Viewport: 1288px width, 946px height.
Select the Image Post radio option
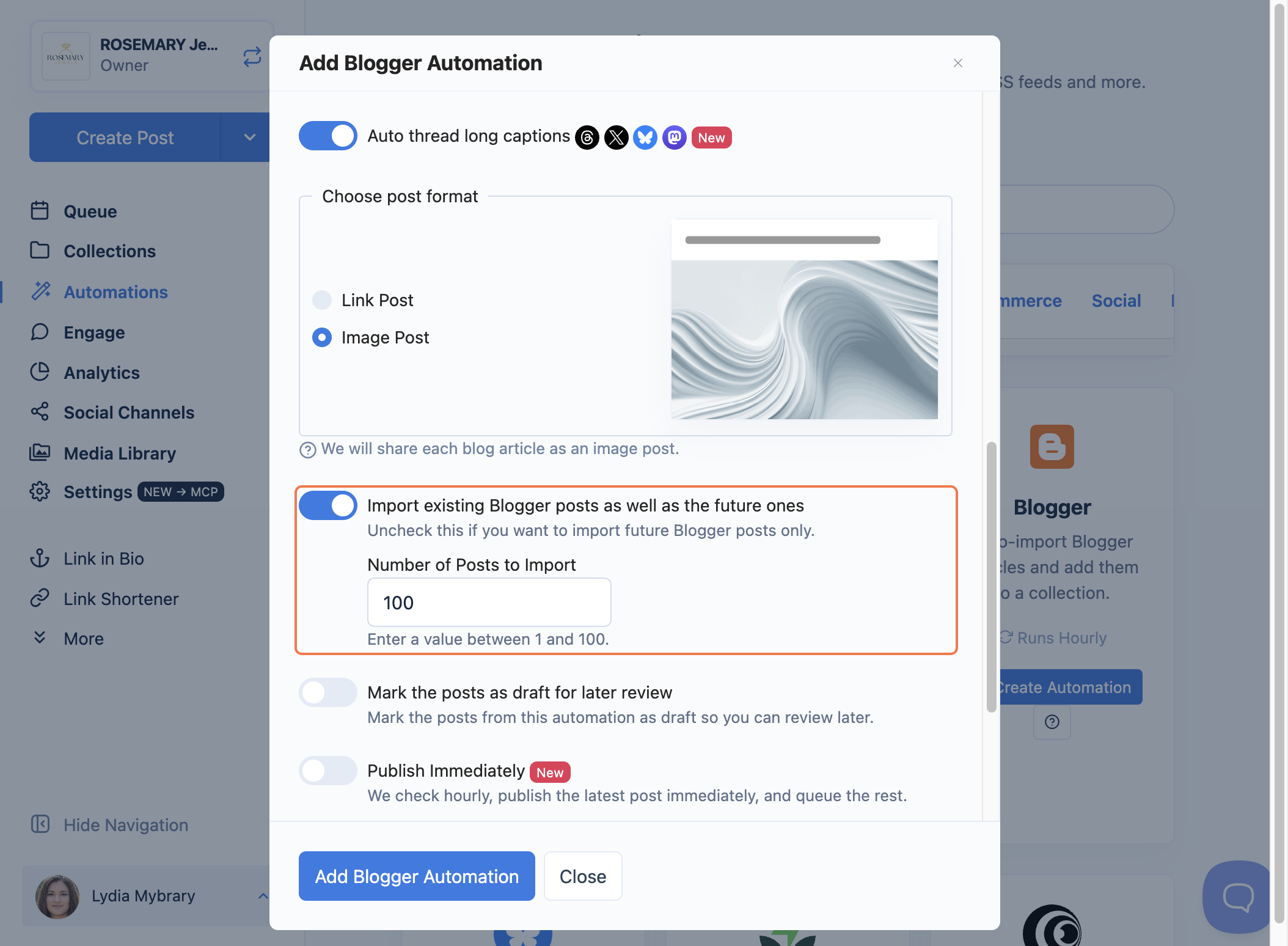tap(322, 337)
